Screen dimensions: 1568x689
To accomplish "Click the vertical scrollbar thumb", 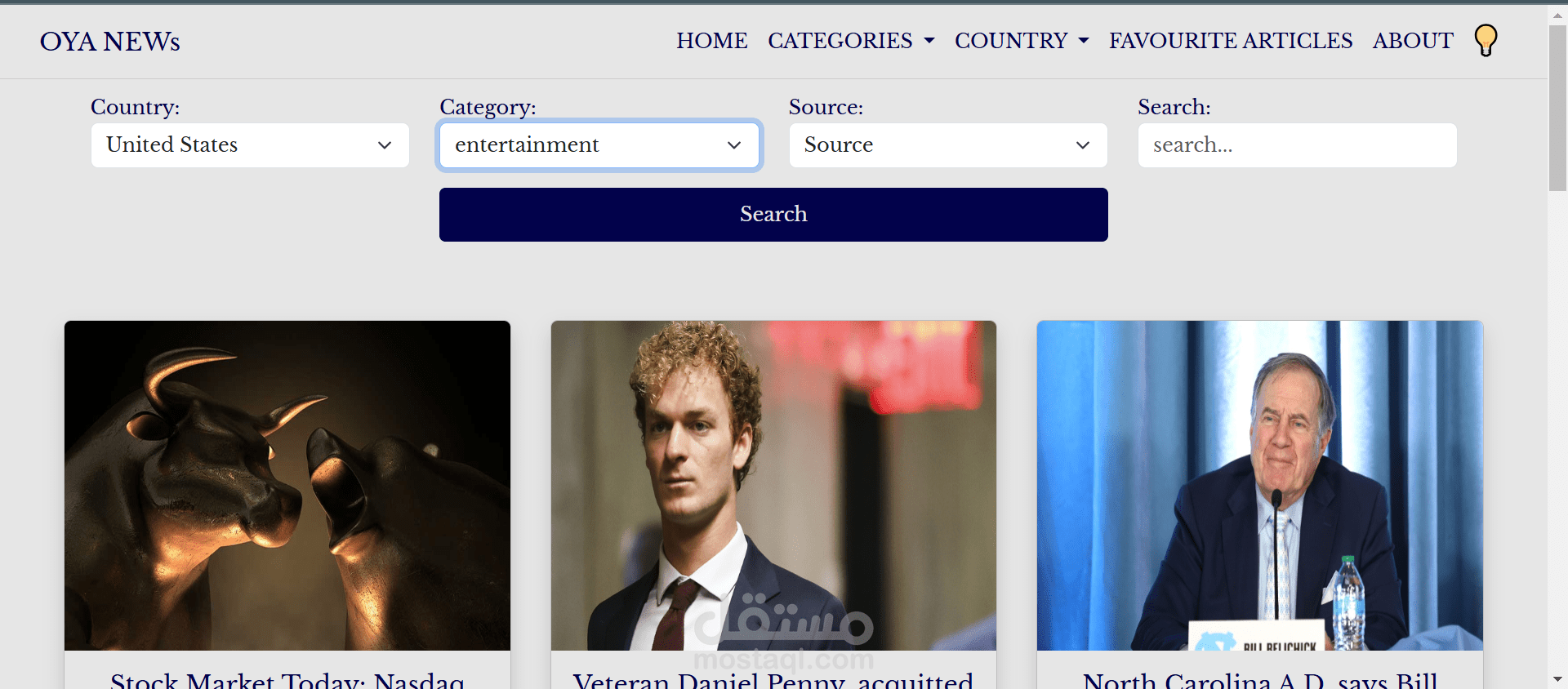I will click(x=1557, y=108).
